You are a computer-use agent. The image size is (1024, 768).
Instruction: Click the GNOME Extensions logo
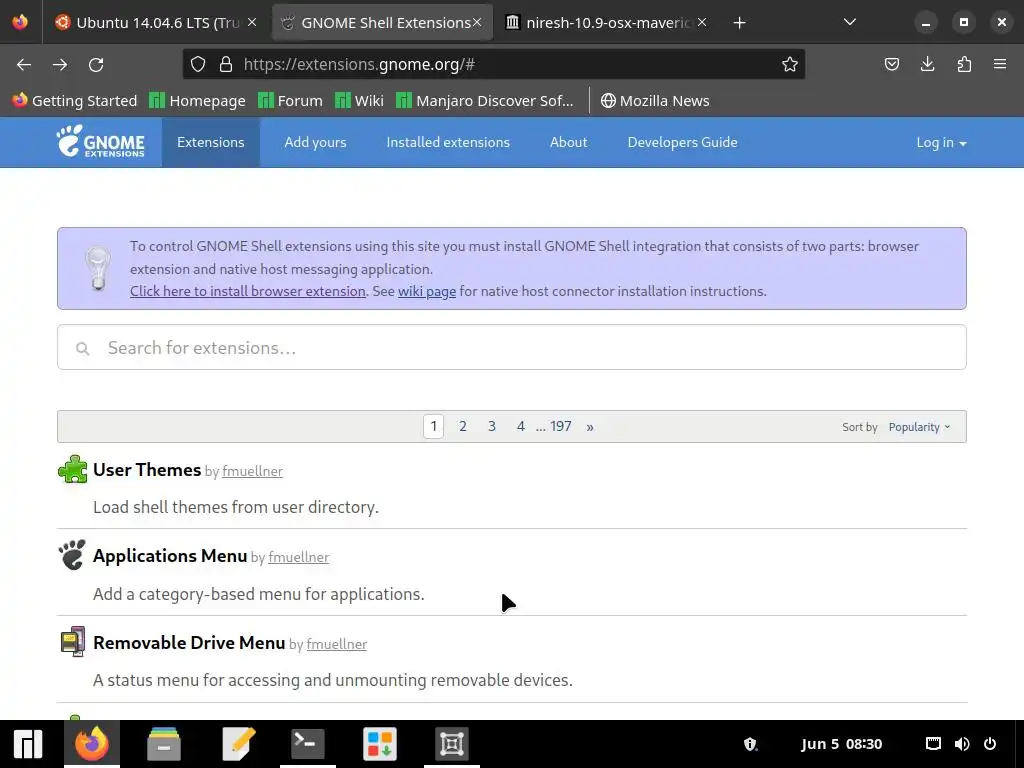pyautogui.click(x=101, y=142)
